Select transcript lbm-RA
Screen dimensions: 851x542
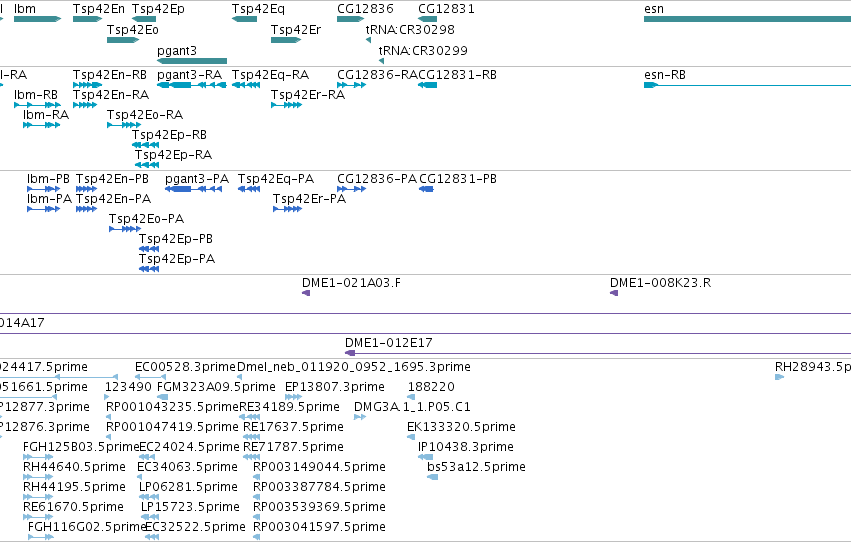42,125
